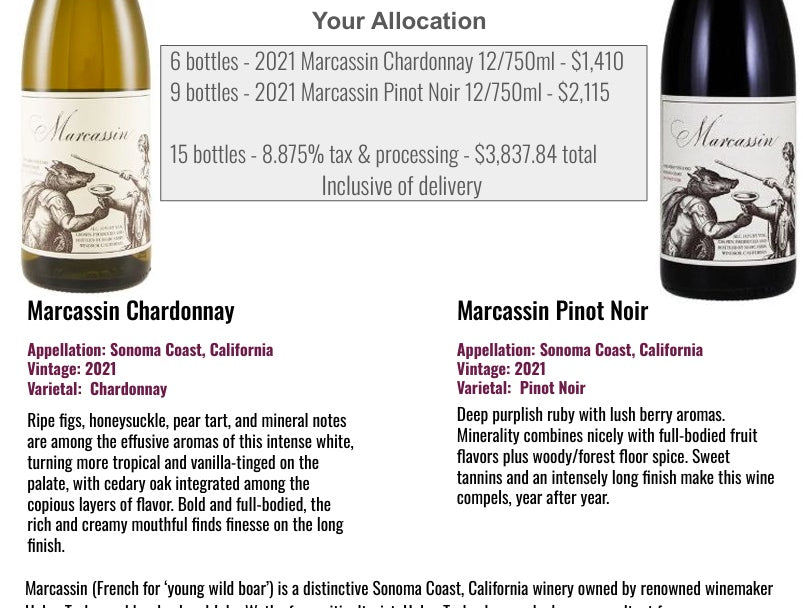This screenshot has height=608, width=803.
Task: Click Vintage: 2021 under Chardonnay
Action: point(72,369)
